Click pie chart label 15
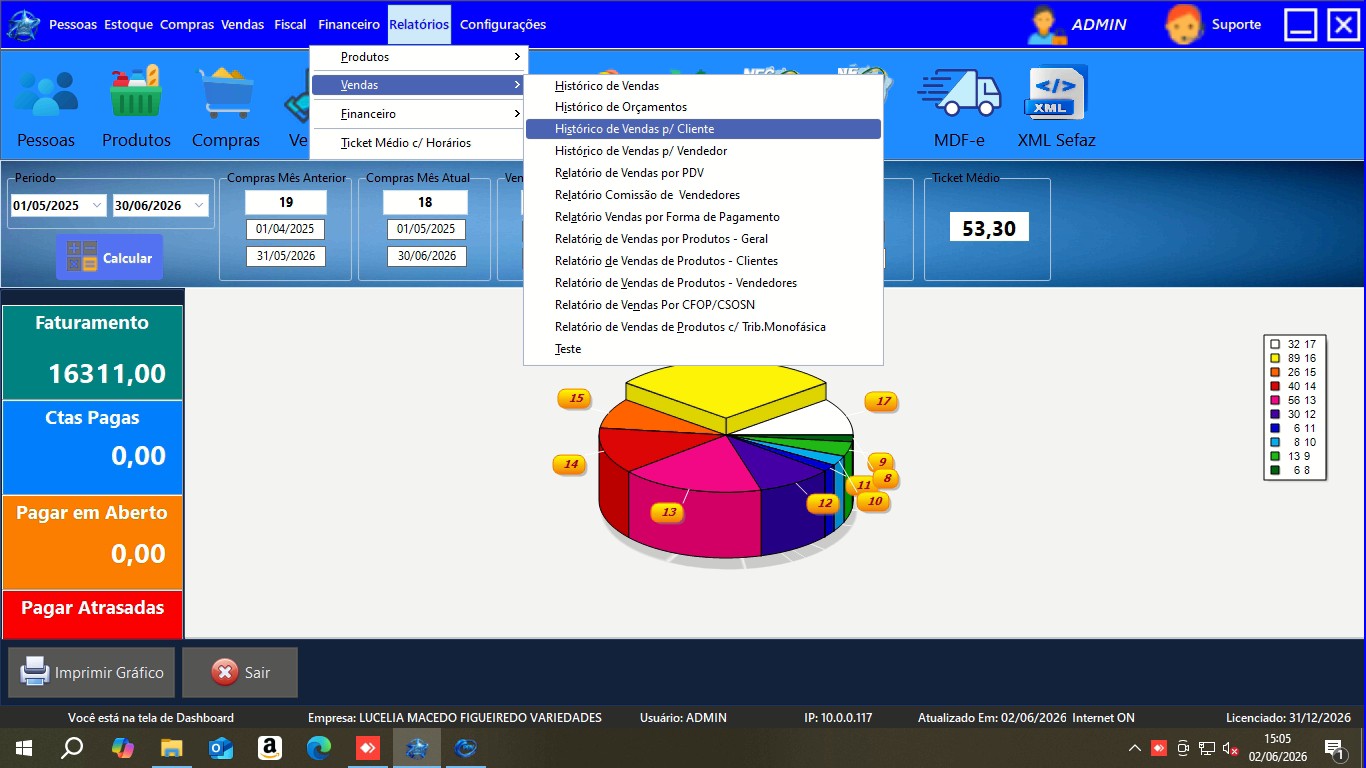 (575, 398)
